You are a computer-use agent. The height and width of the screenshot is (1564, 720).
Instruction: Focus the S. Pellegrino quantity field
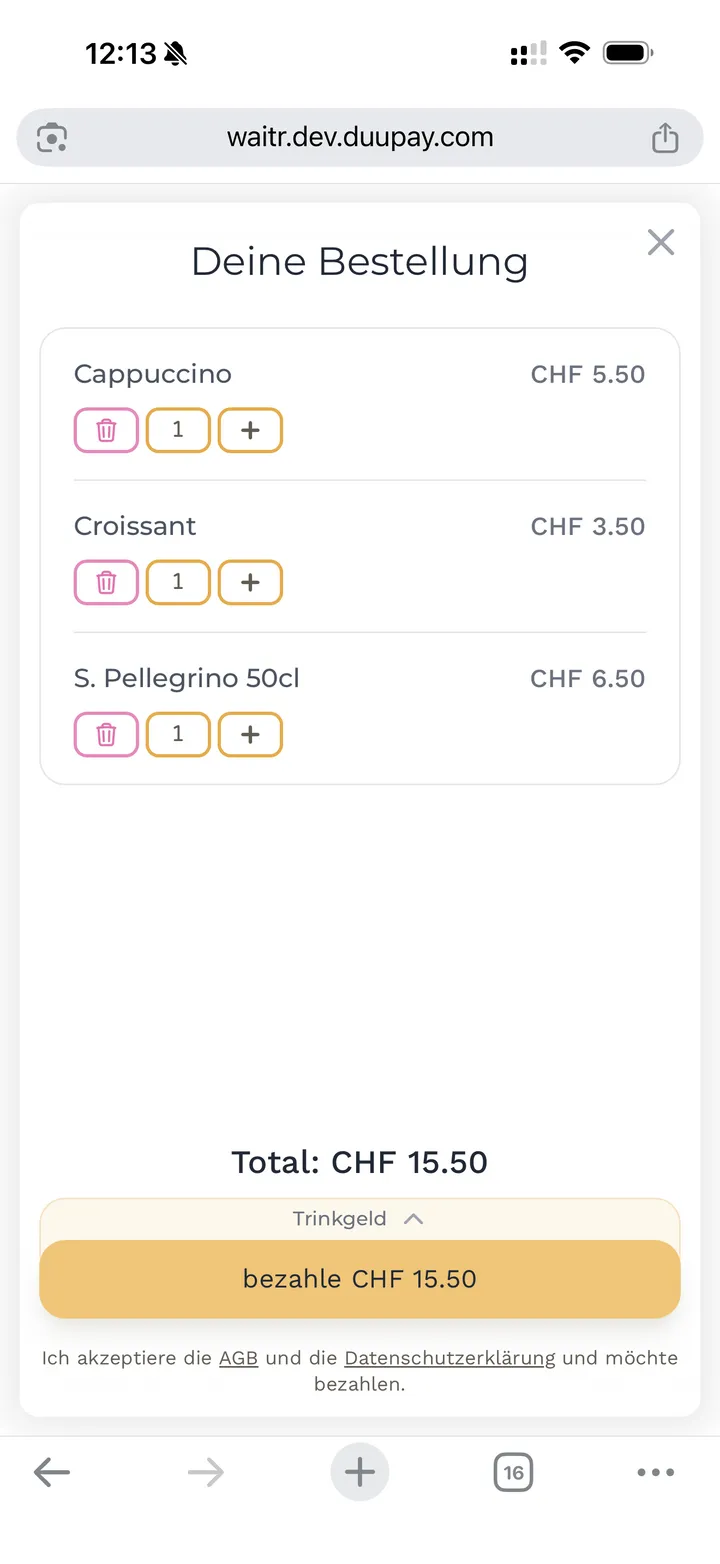[178, 735]
